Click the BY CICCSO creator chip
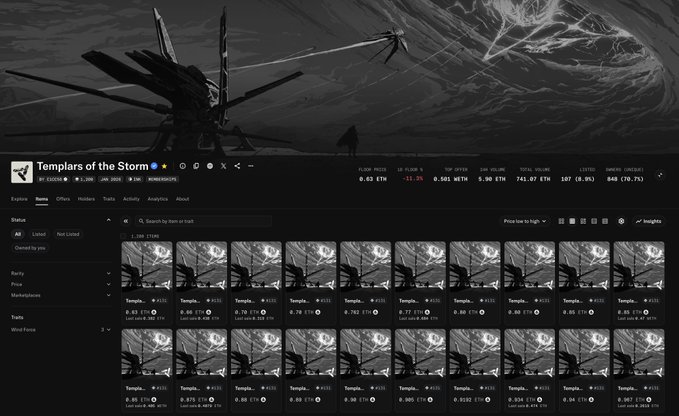Image resolution: width=679 pixels, height=416 pixels. coord(53,179)
